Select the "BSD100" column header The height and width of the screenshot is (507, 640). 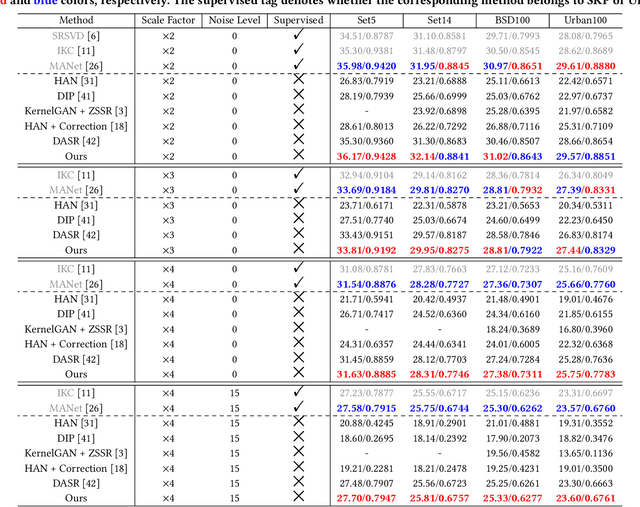[512, 20]
